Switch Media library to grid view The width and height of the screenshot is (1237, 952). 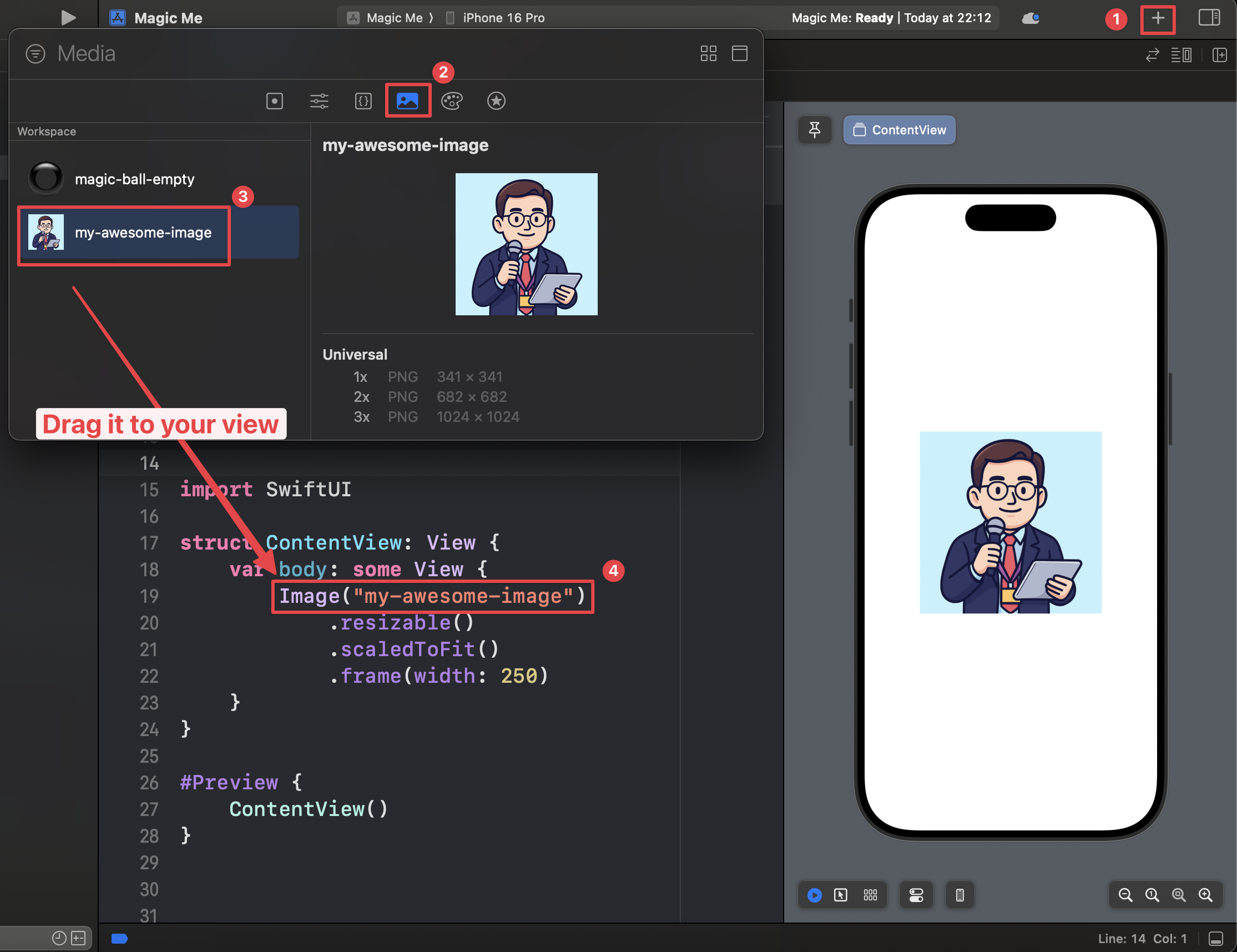click(709, 53)
